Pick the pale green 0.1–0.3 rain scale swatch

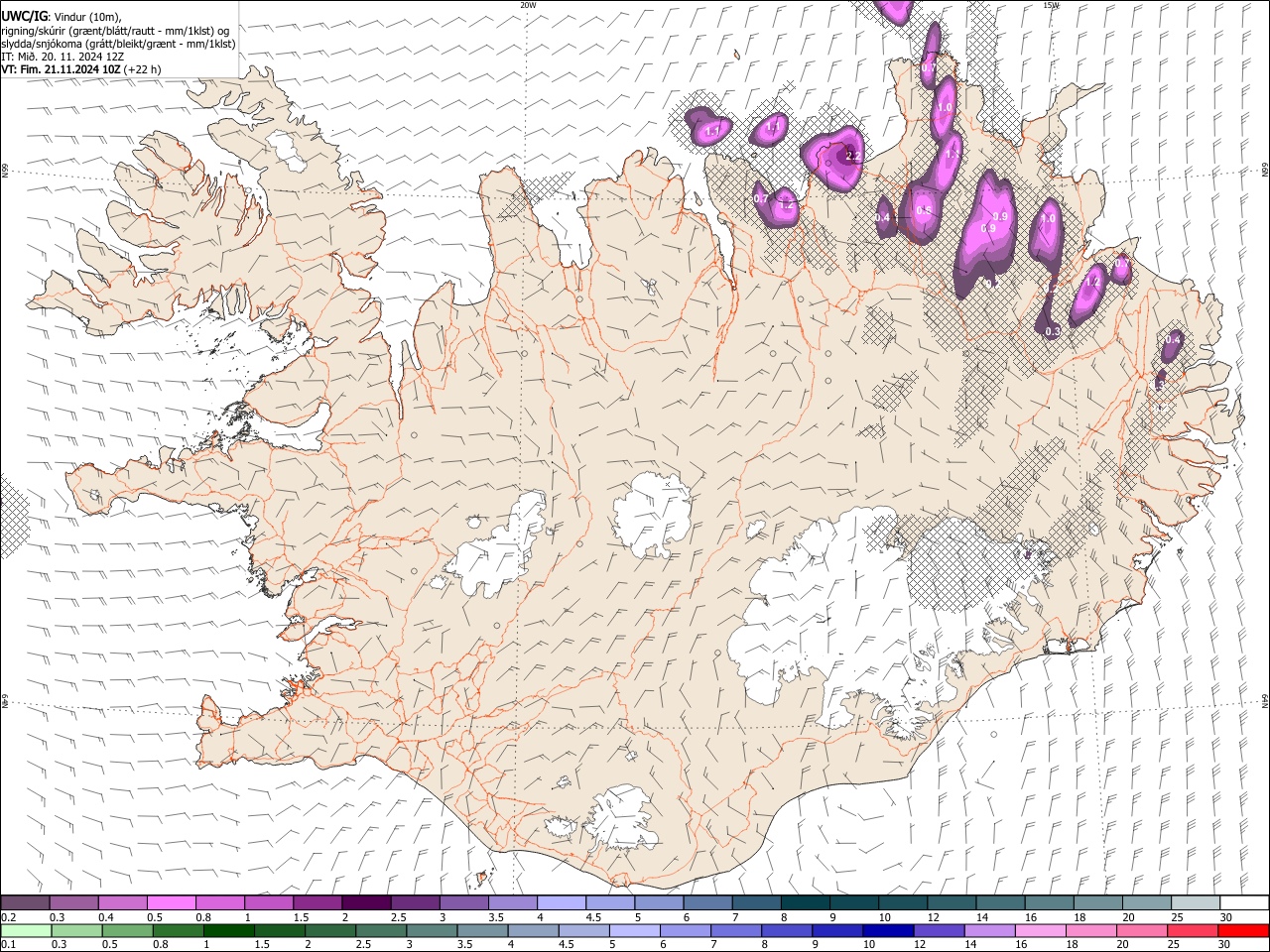(x=27, y=930)
